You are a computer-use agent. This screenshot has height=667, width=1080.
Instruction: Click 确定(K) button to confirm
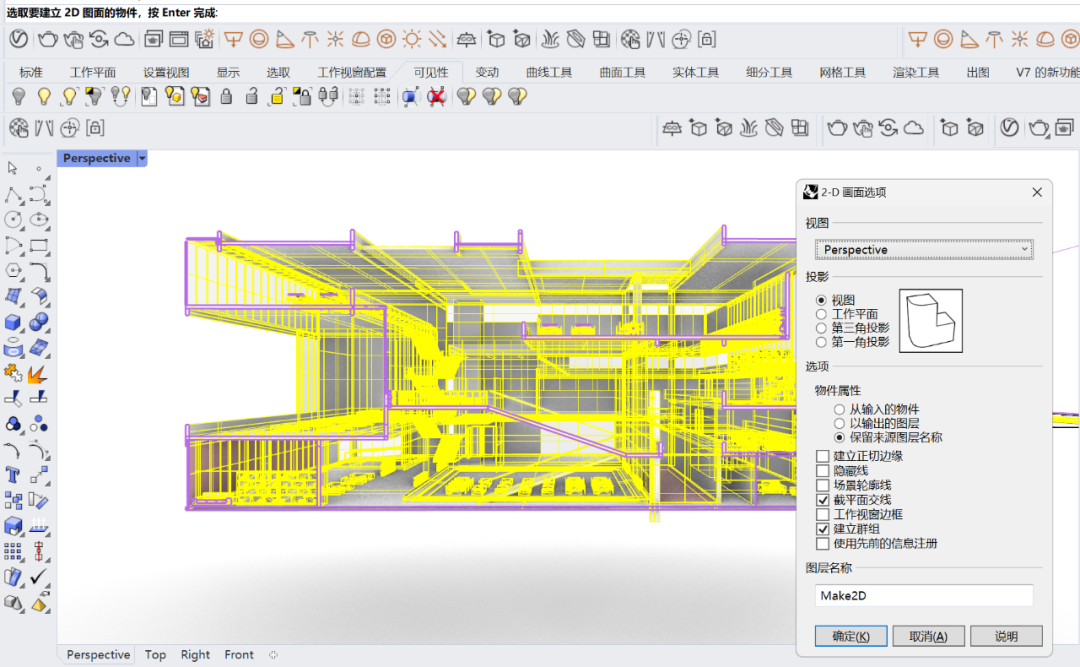pos(851,636)
